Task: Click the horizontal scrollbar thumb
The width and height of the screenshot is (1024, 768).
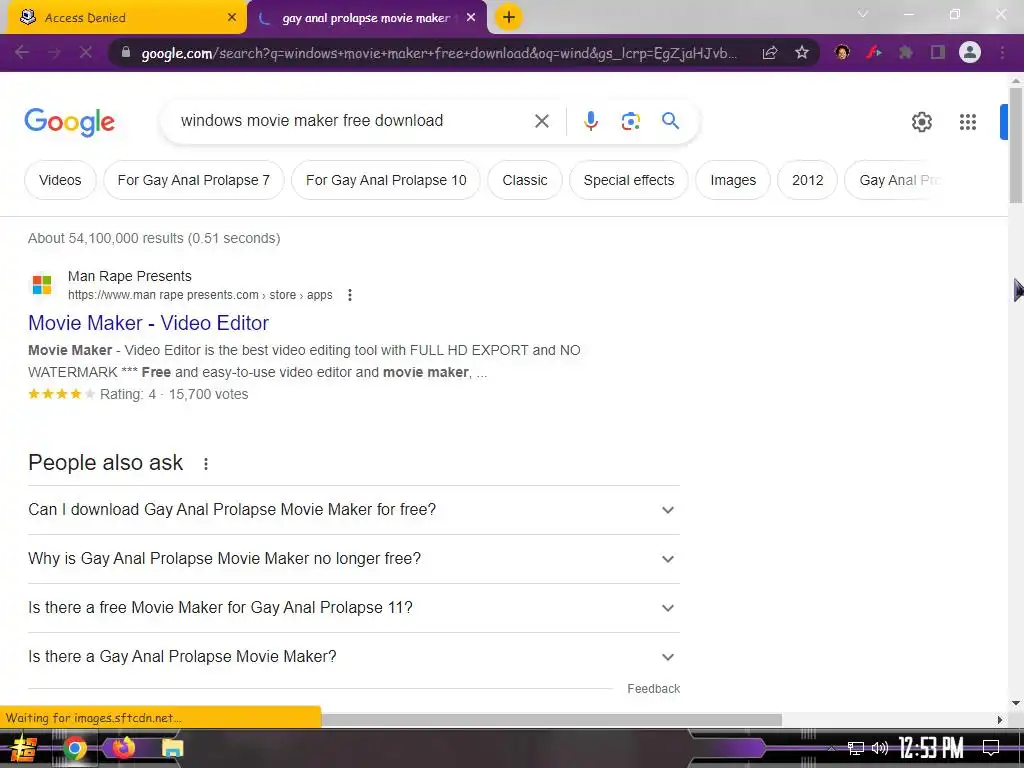Action: point(552,719)
